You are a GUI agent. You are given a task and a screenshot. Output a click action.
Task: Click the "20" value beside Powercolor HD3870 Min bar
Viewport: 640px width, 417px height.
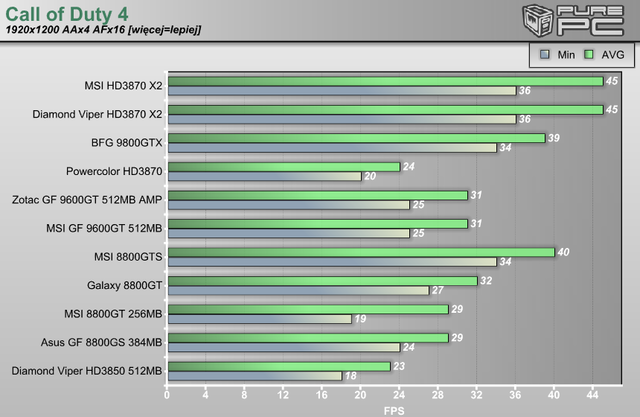[370, 176]
